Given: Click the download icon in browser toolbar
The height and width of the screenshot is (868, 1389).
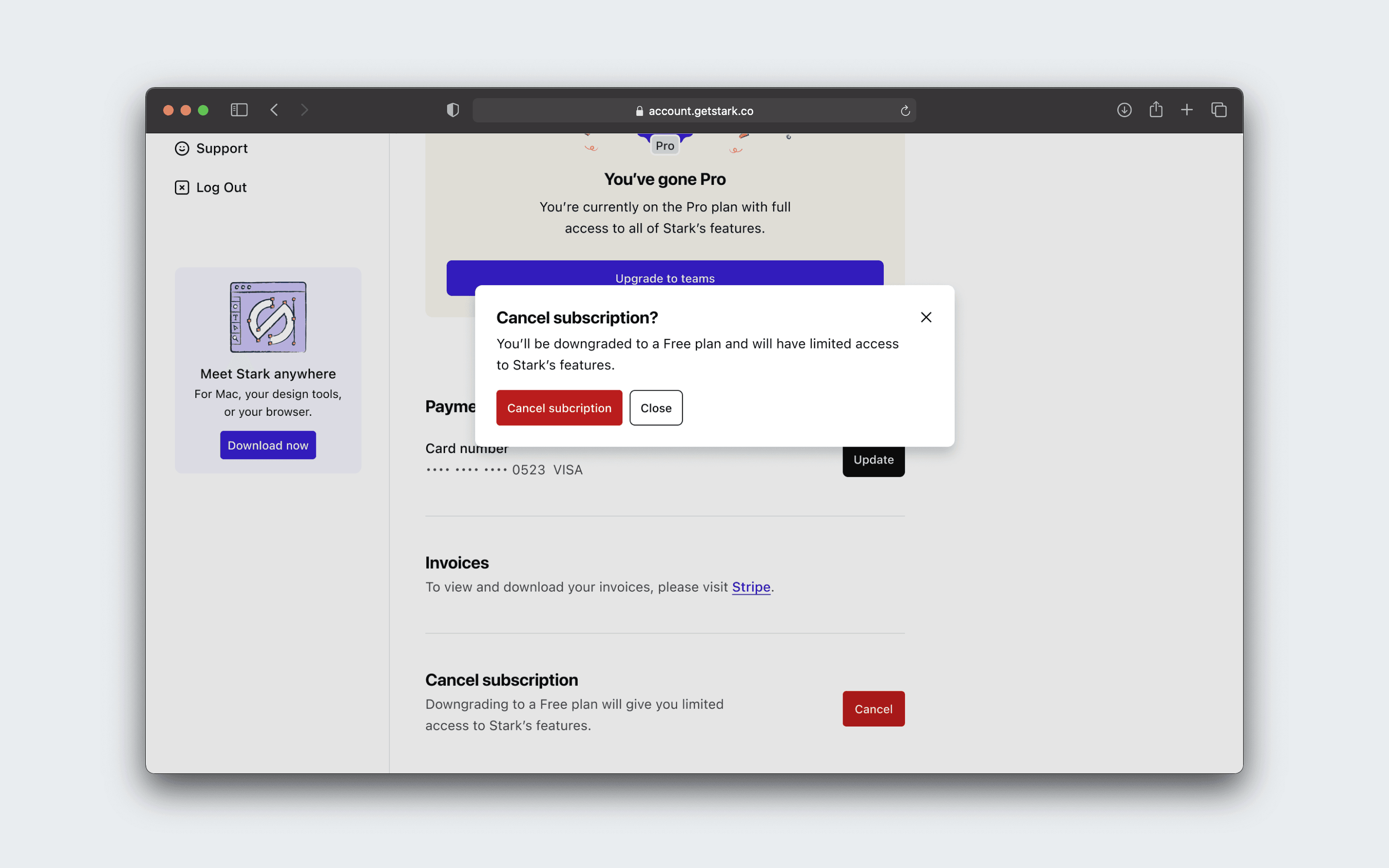Looking at the screenshot, I should [1124, 110].
